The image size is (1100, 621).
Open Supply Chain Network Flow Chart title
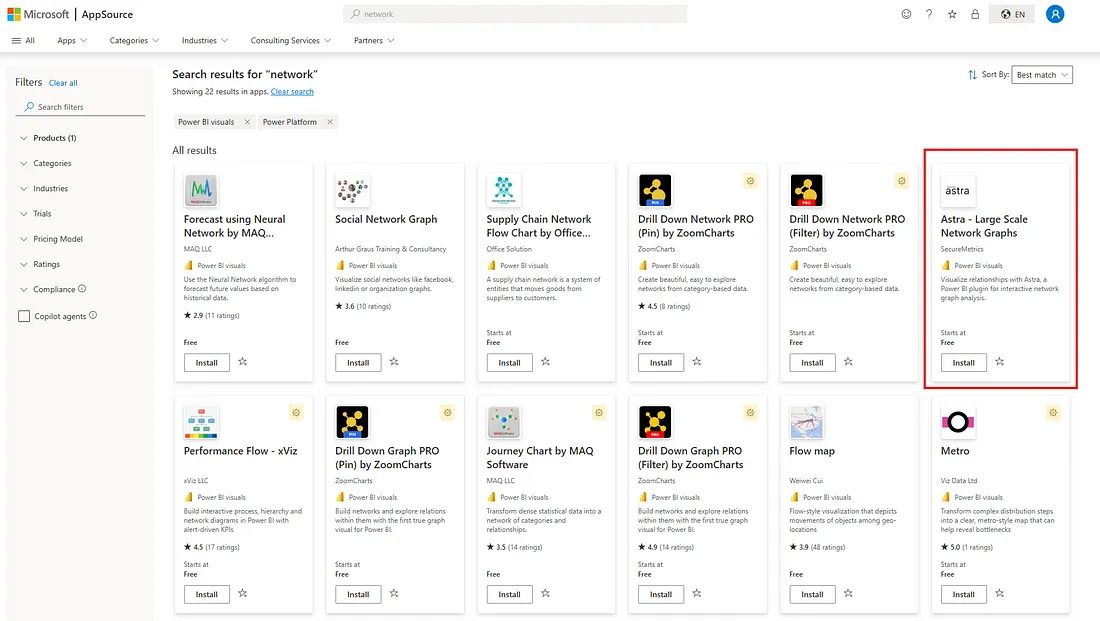pyautogui.click(x=539, y=226)
